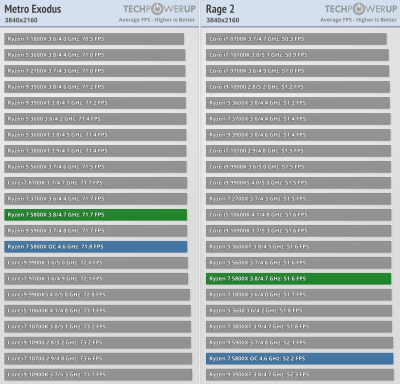
Task: Click the 3840x2160 label under Rage 2
Action: (x=223, y=20)
